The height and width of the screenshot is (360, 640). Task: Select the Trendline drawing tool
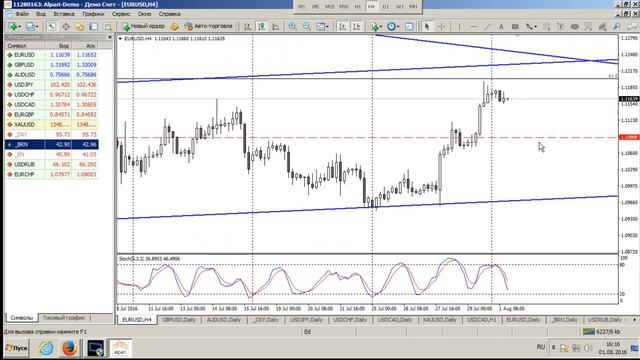487,27
